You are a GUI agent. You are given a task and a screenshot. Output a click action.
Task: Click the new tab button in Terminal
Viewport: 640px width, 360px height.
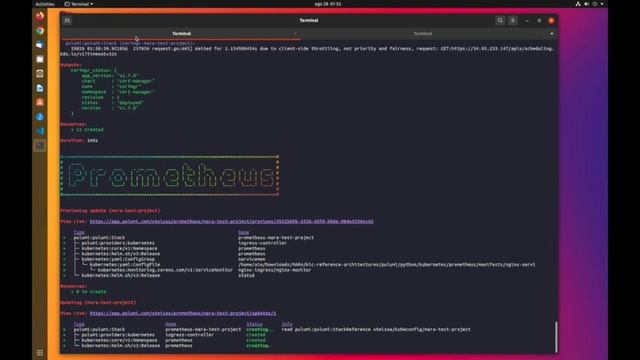(x=67, y=20)
